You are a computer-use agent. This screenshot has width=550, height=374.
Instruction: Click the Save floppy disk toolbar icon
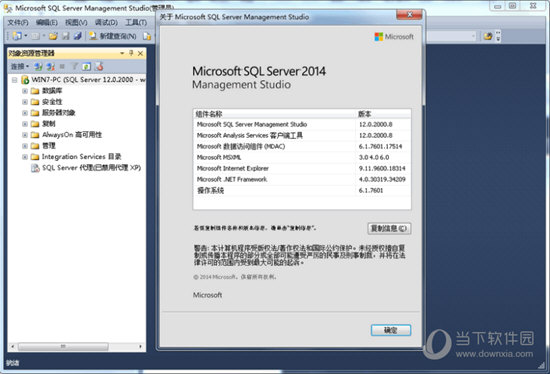tap(66, 36)
